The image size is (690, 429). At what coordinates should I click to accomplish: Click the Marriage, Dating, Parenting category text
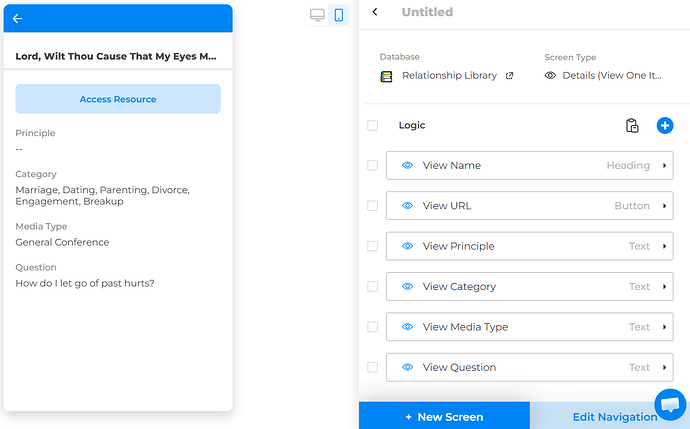click(103, 196)
